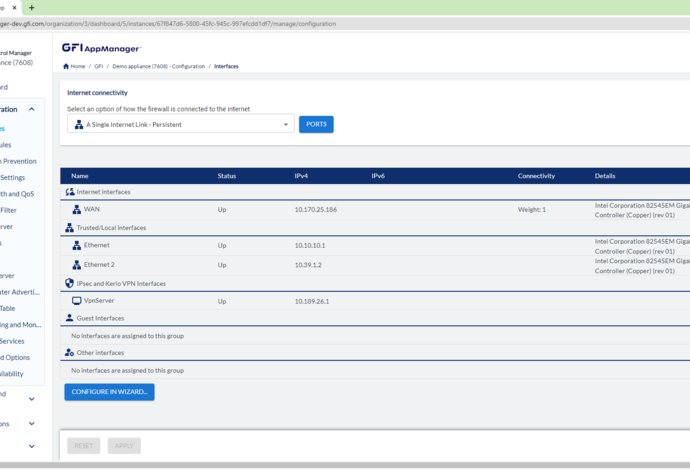The width and height of the screenshot is (690, 469).
Task: Go to Home breadcrumb link
Action: 78,66
